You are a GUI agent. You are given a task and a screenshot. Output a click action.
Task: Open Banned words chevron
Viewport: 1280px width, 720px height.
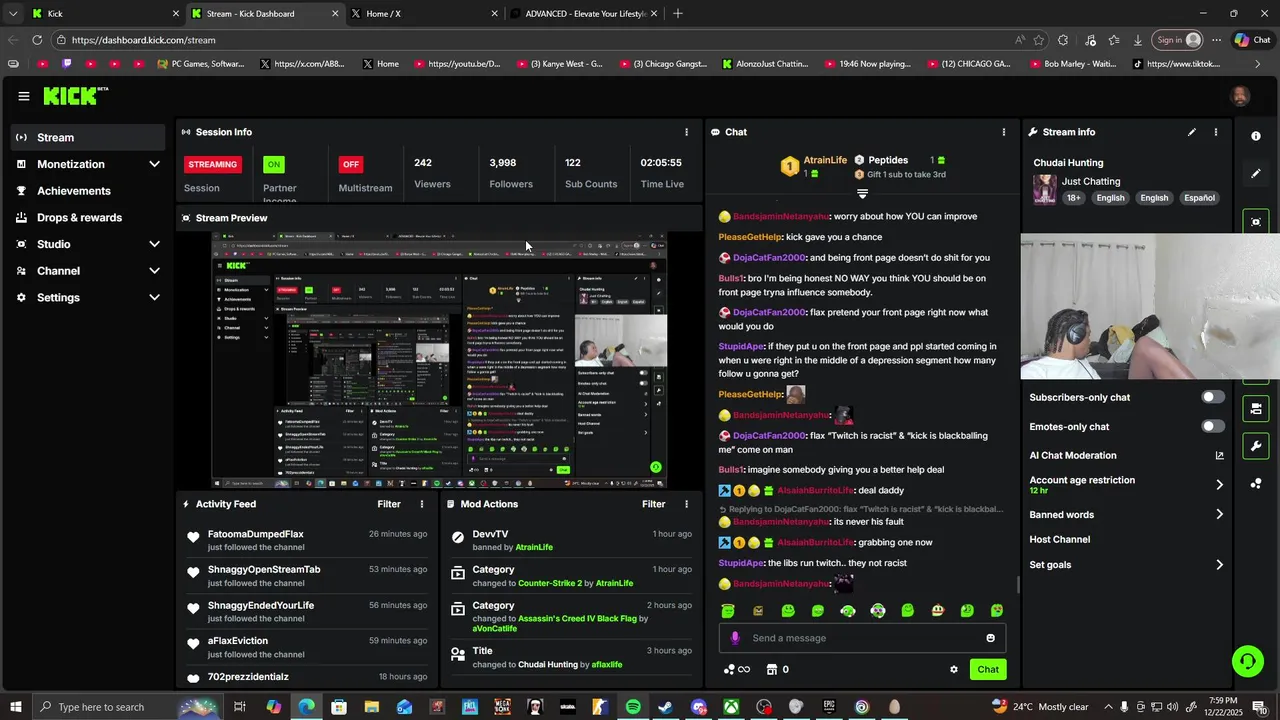click(1219, 515)
